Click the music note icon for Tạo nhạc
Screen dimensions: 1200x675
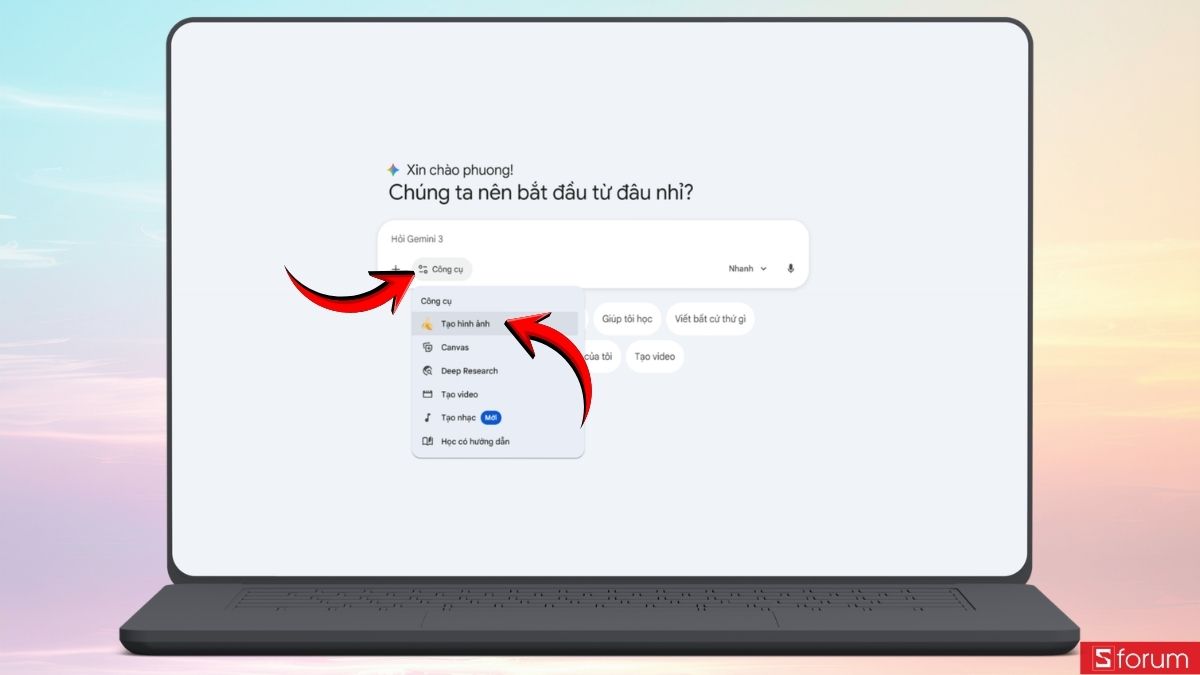click(427, 417)
